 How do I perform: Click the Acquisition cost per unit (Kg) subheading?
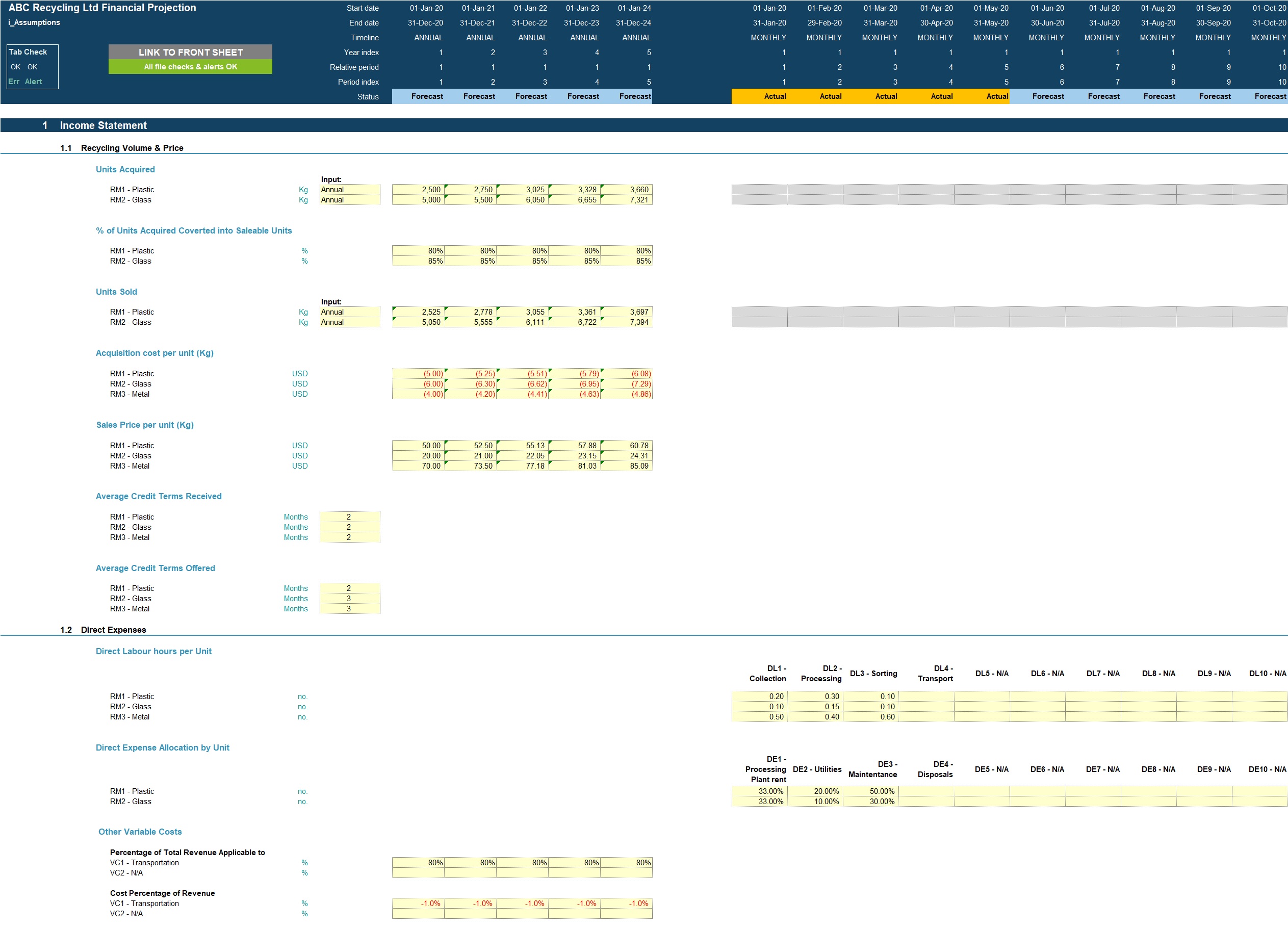tap(154, 353)
